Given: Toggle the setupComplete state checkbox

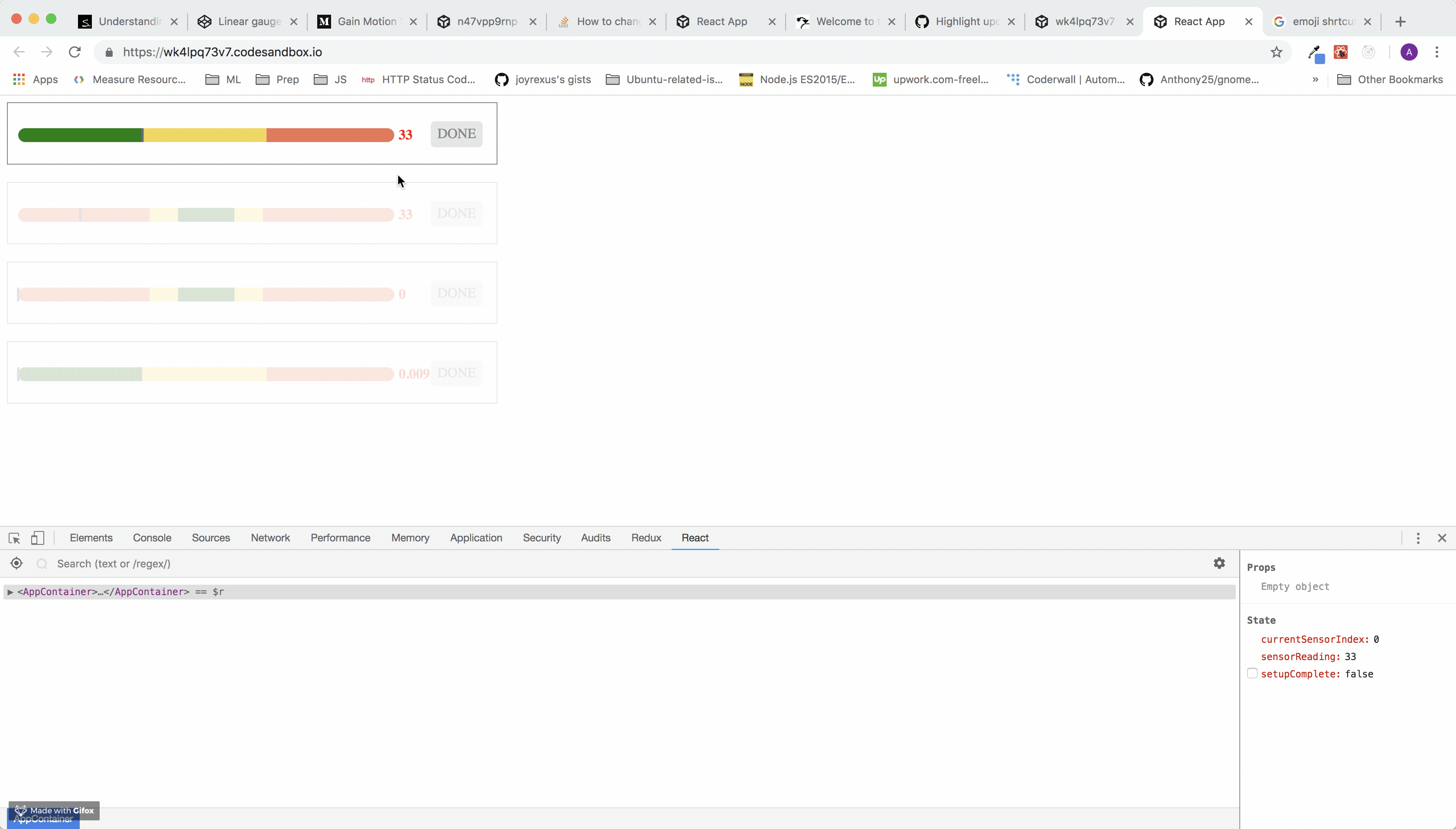Looking at the screenshot, I should pyautogui.click(x=1252, y=674).
